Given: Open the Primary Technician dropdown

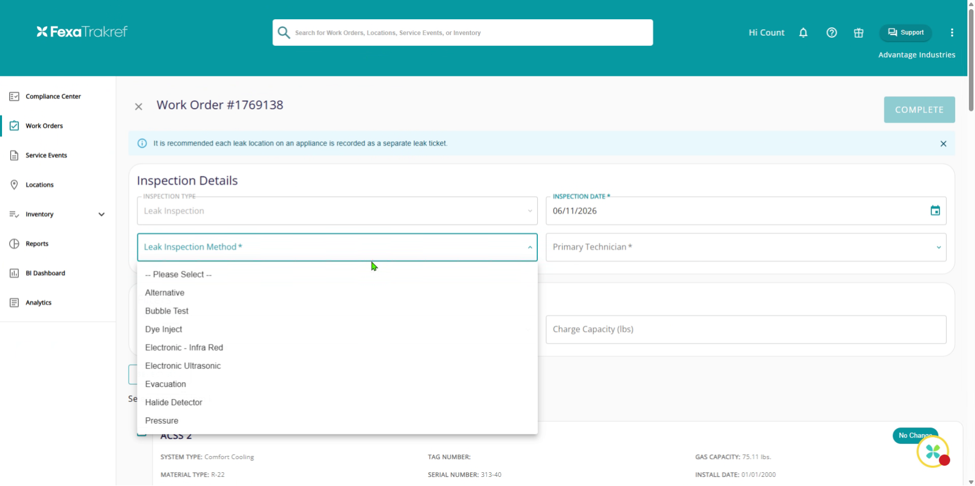Looking at the screenshot, I should (746, 247).
